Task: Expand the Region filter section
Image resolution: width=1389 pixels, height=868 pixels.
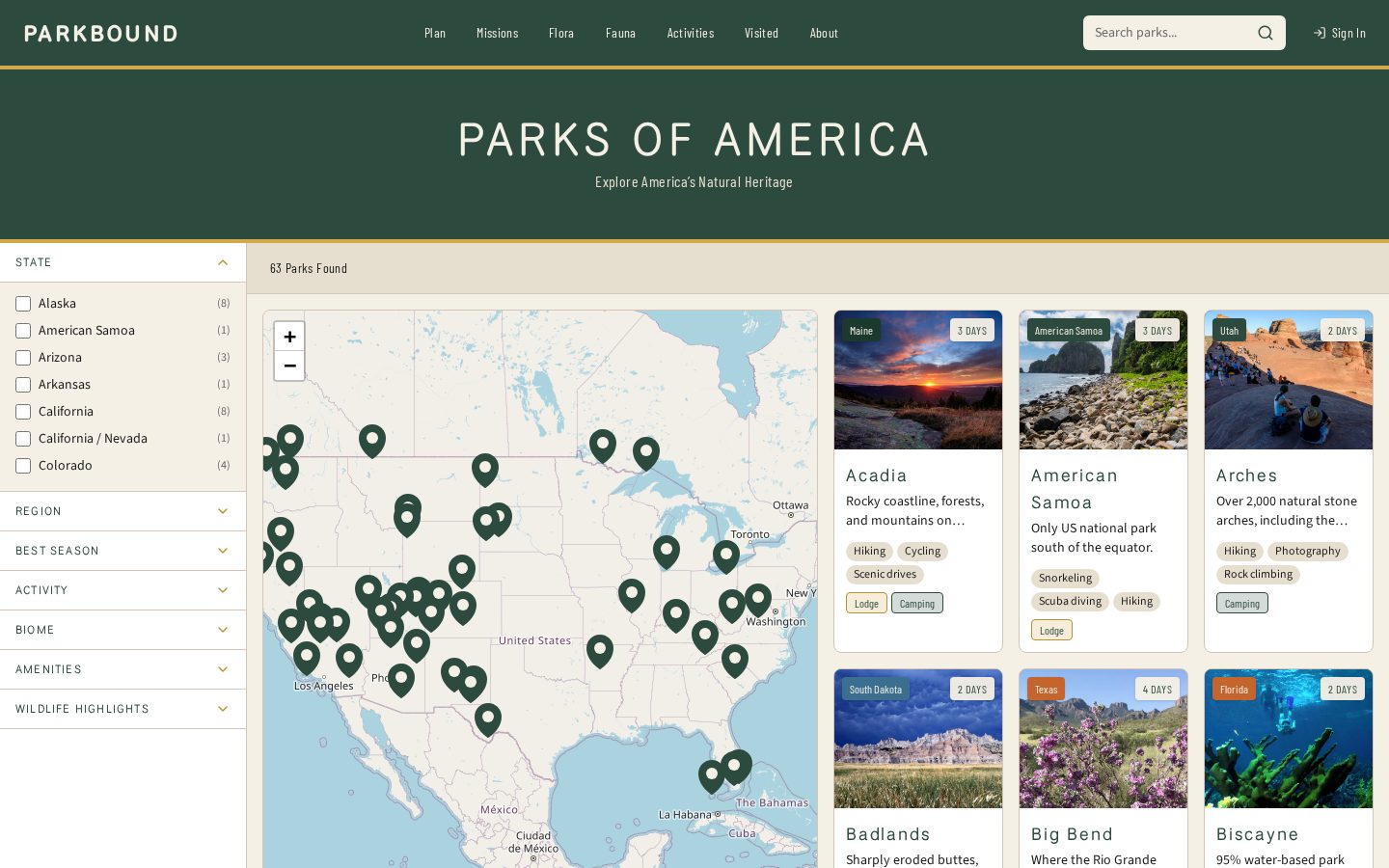Action: click(x=123, y=511)
